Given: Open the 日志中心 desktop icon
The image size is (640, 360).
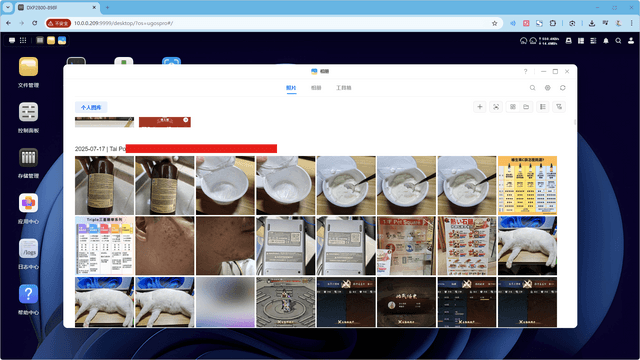Looking at the screenshot, I should [x=28, y=249].
